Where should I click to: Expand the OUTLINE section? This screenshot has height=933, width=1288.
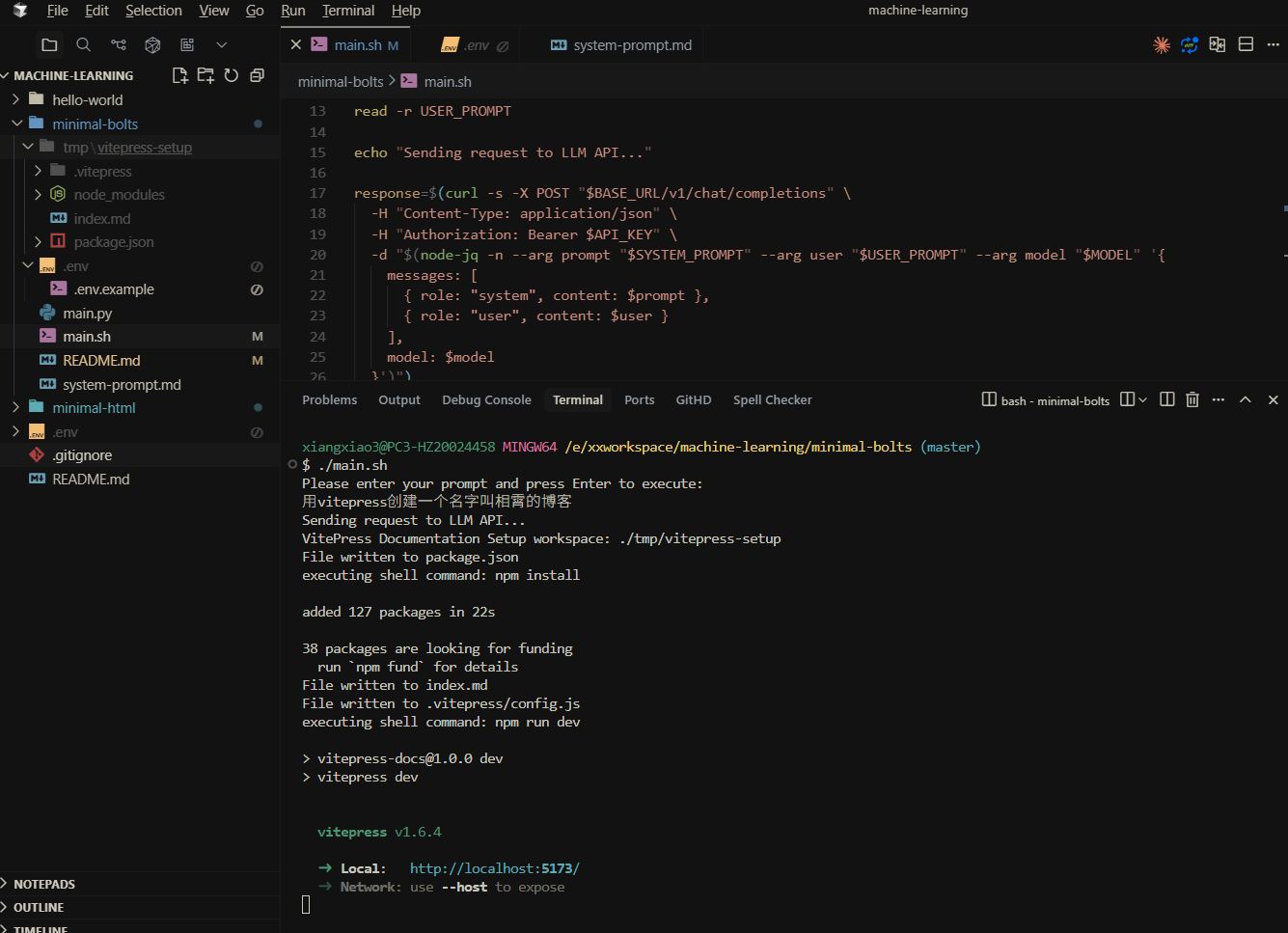(x=39, y=907)
